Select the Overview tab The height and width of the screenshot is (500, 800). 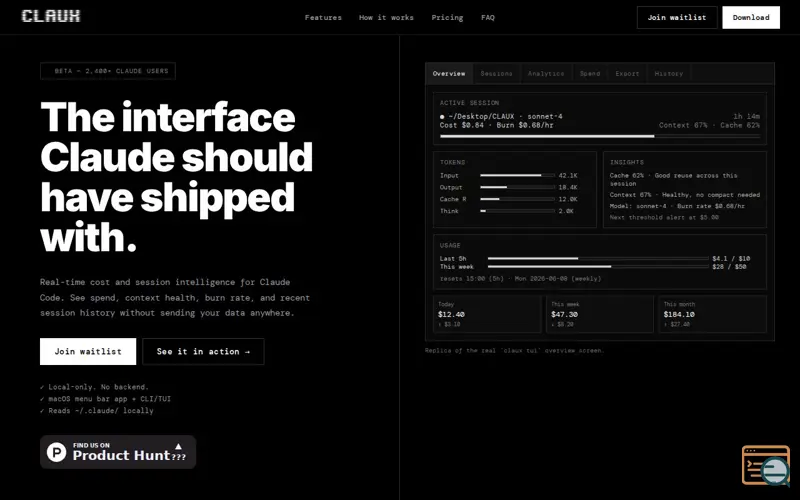tap(449, 73)
